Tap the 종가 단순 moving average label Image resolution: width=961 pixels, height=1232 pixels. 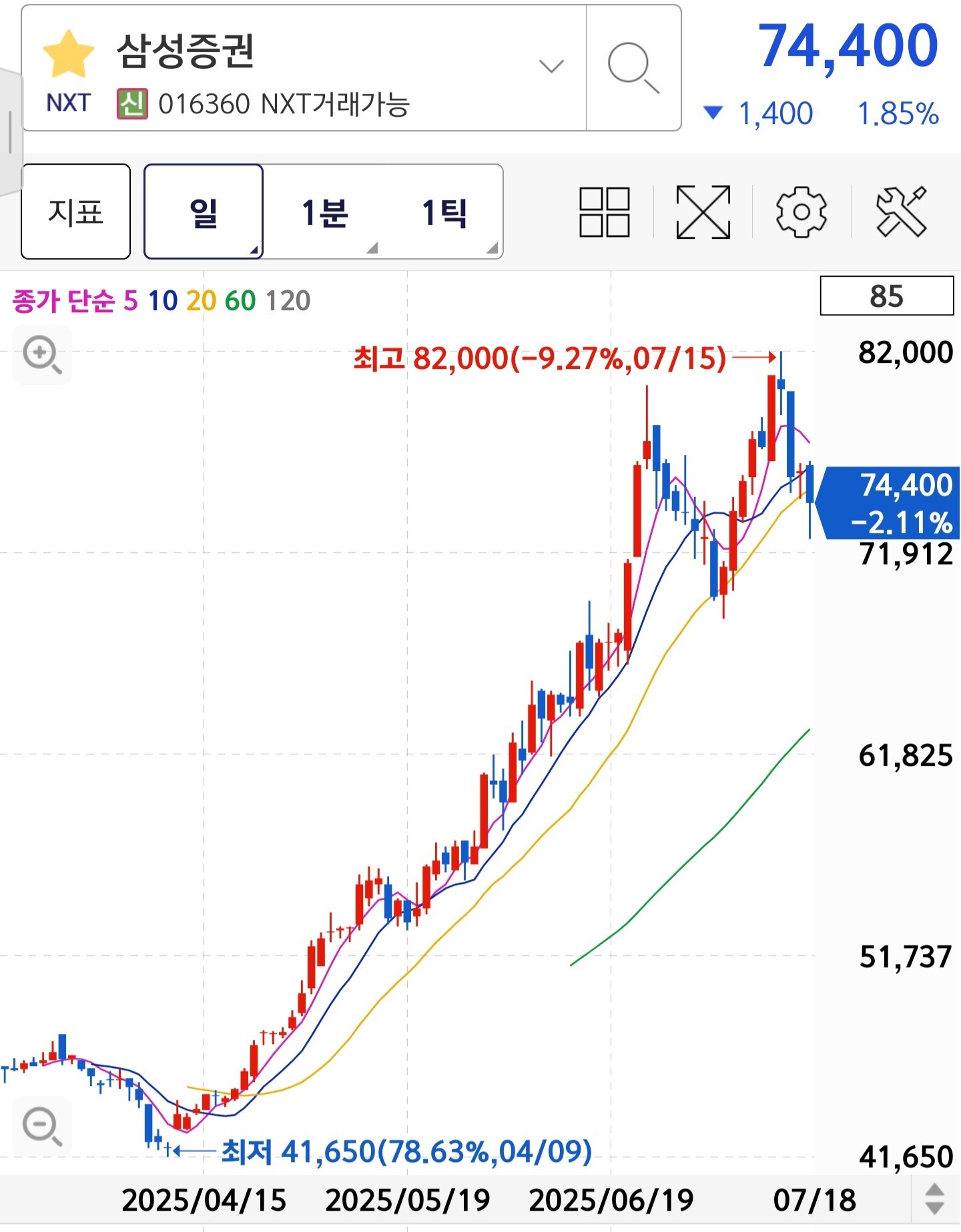(63, 301)
